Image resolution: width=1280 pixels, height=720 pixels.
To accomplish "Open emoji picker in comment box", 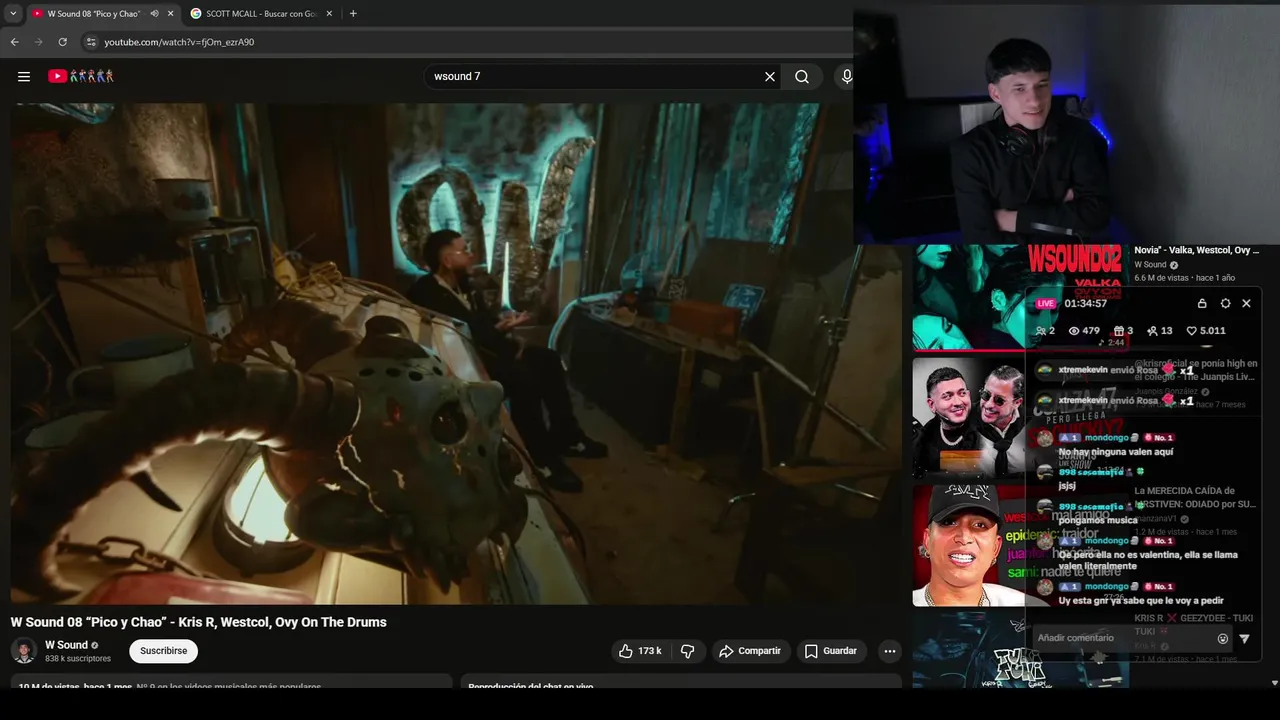I will coord(1222,638).
